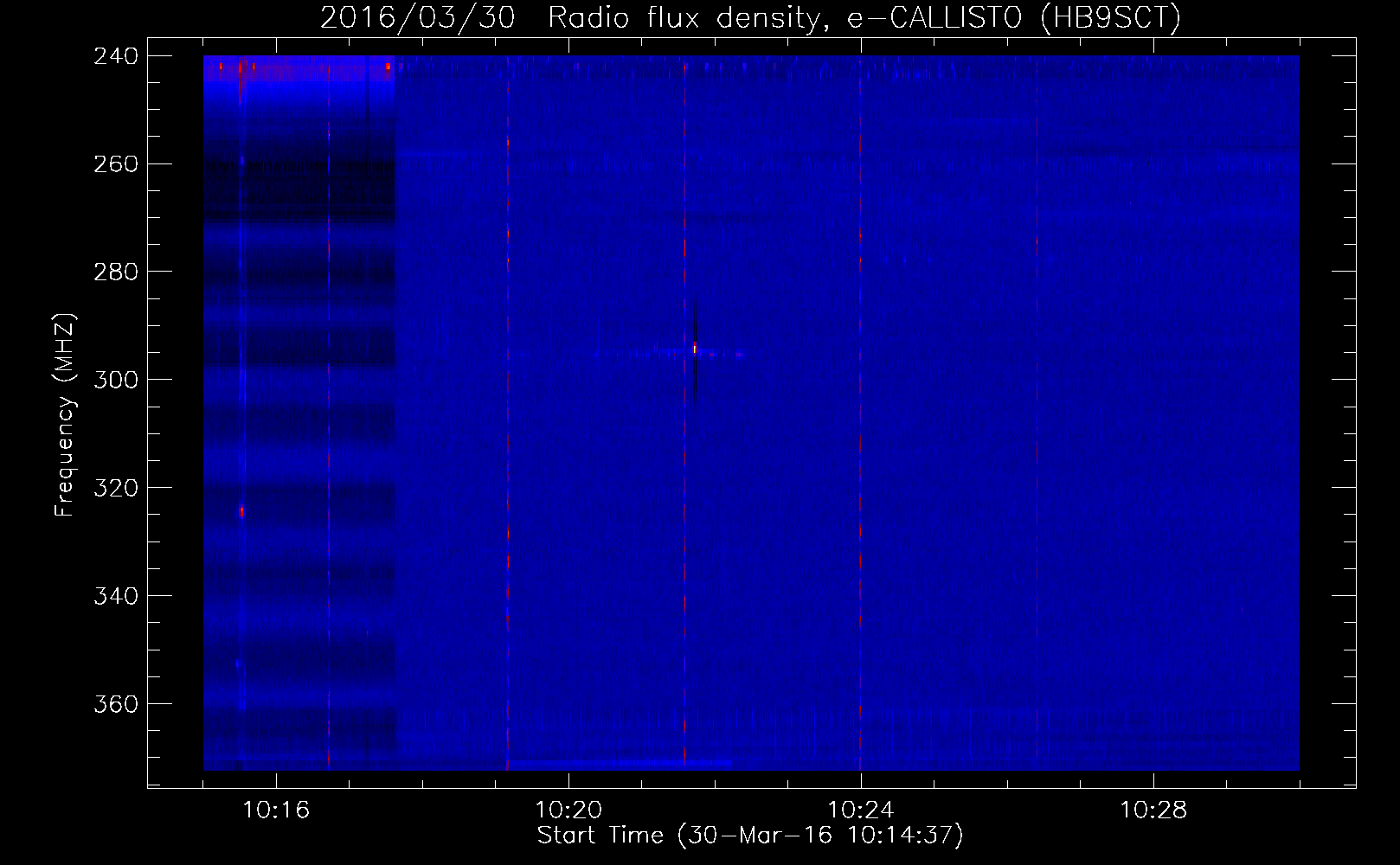The width and height of the screenshot is (1400, 865).
Task: Click the 10:28 time tick label
Action: [1153, 811]
